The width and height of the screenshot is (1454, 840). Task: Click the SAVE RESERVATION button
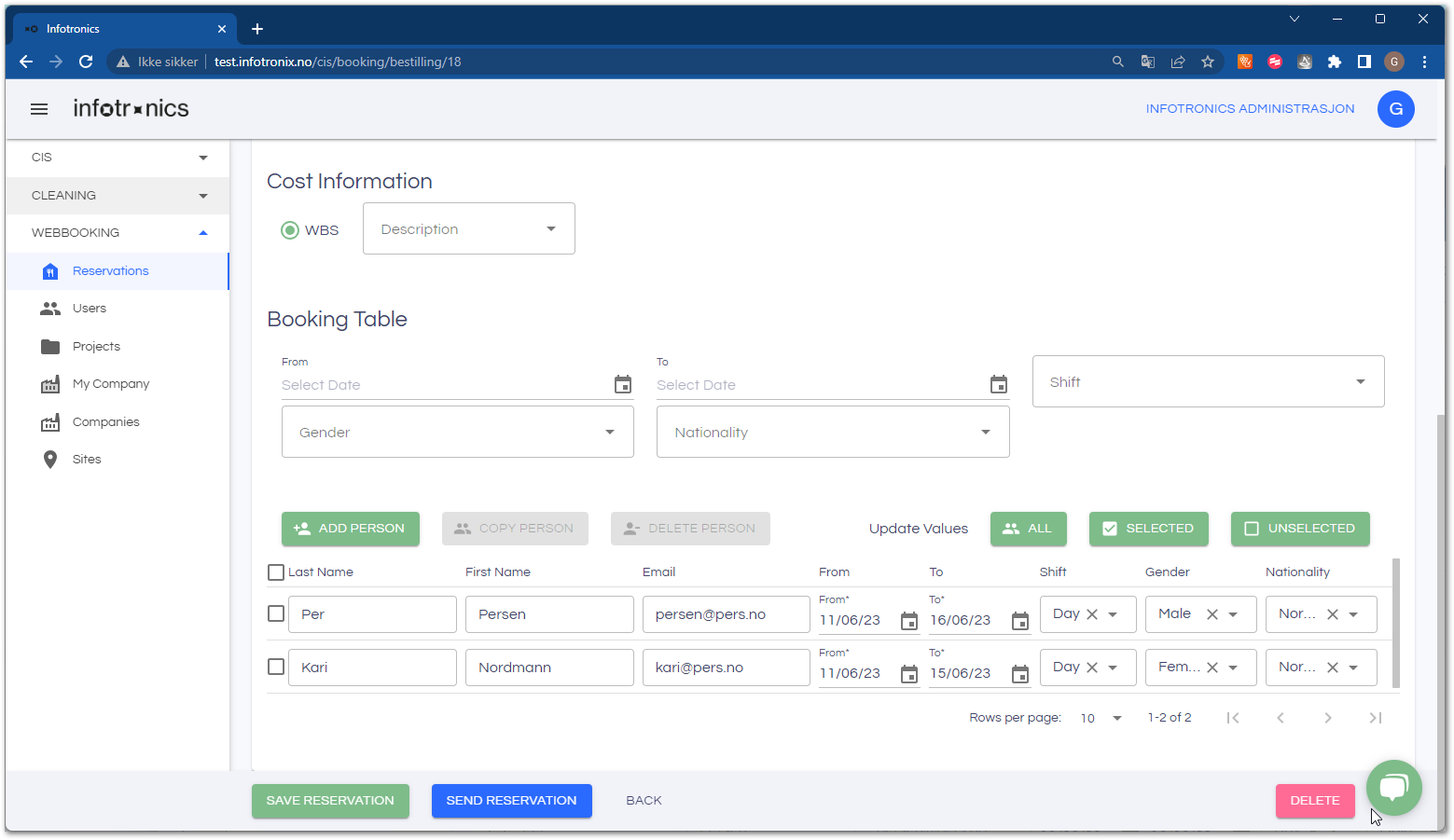(330, 800)
